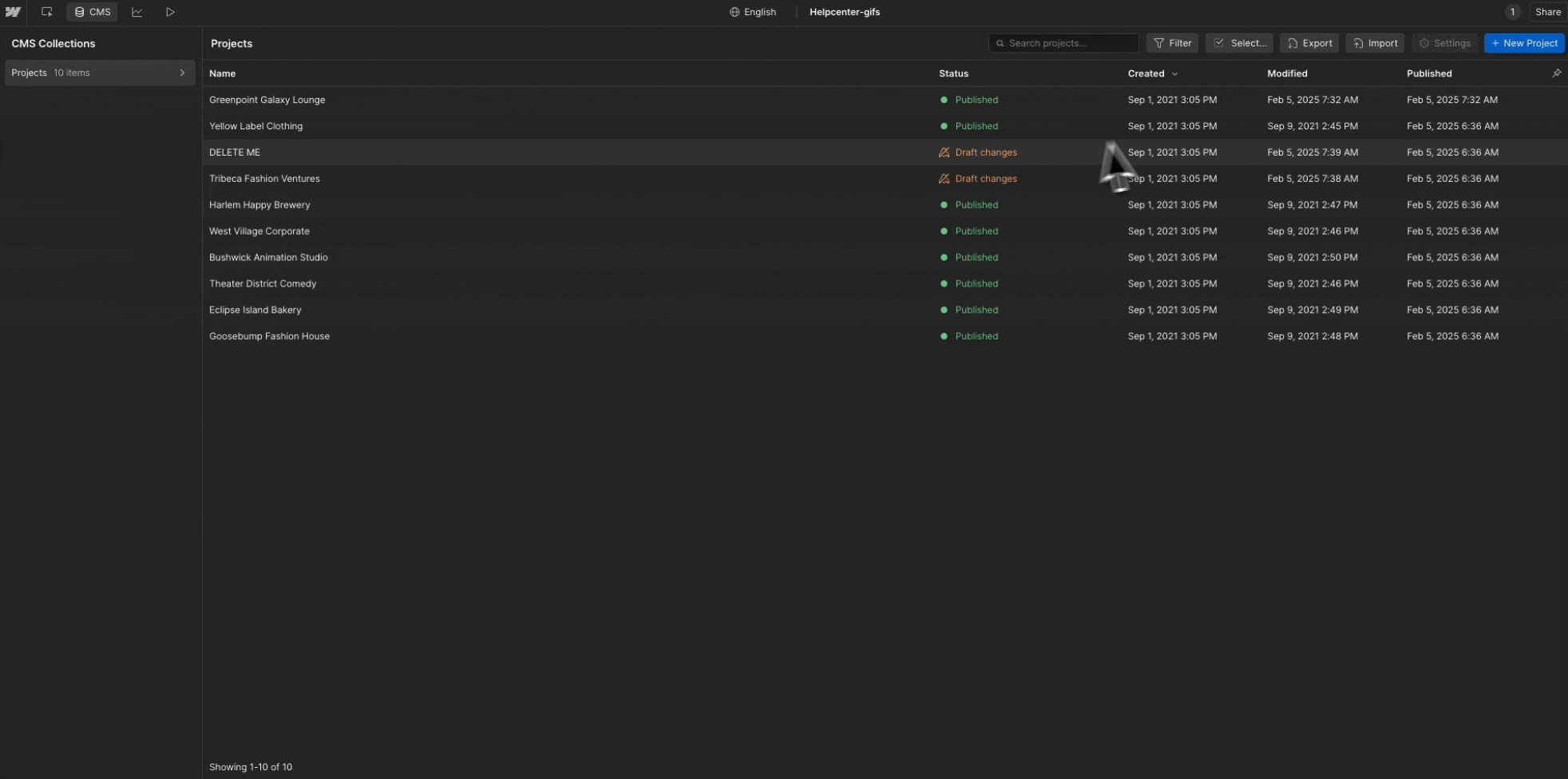Toggle Created column sort arrow
1568x779 pixels.
tap(1174, 73)
